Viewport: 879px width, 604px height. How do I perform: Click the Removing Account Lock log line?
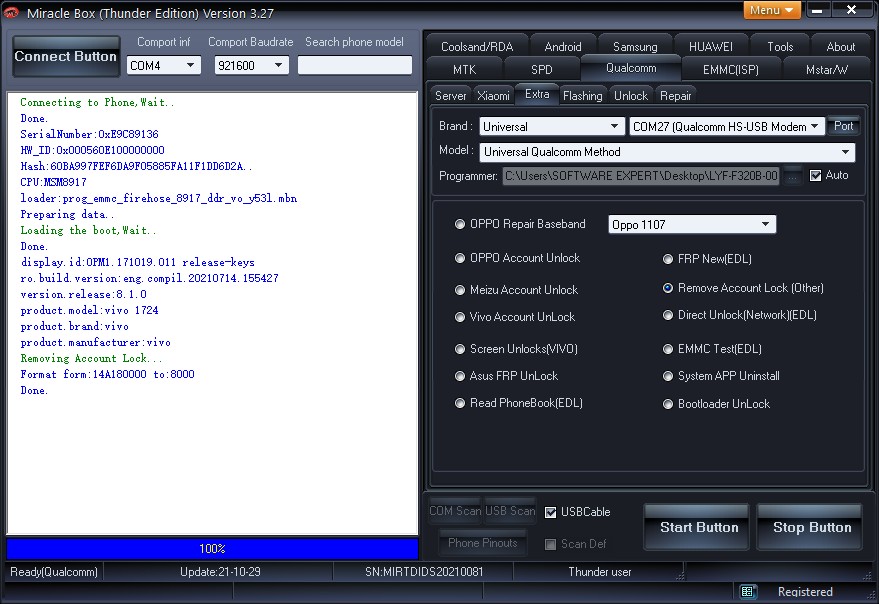click(91, 358)
